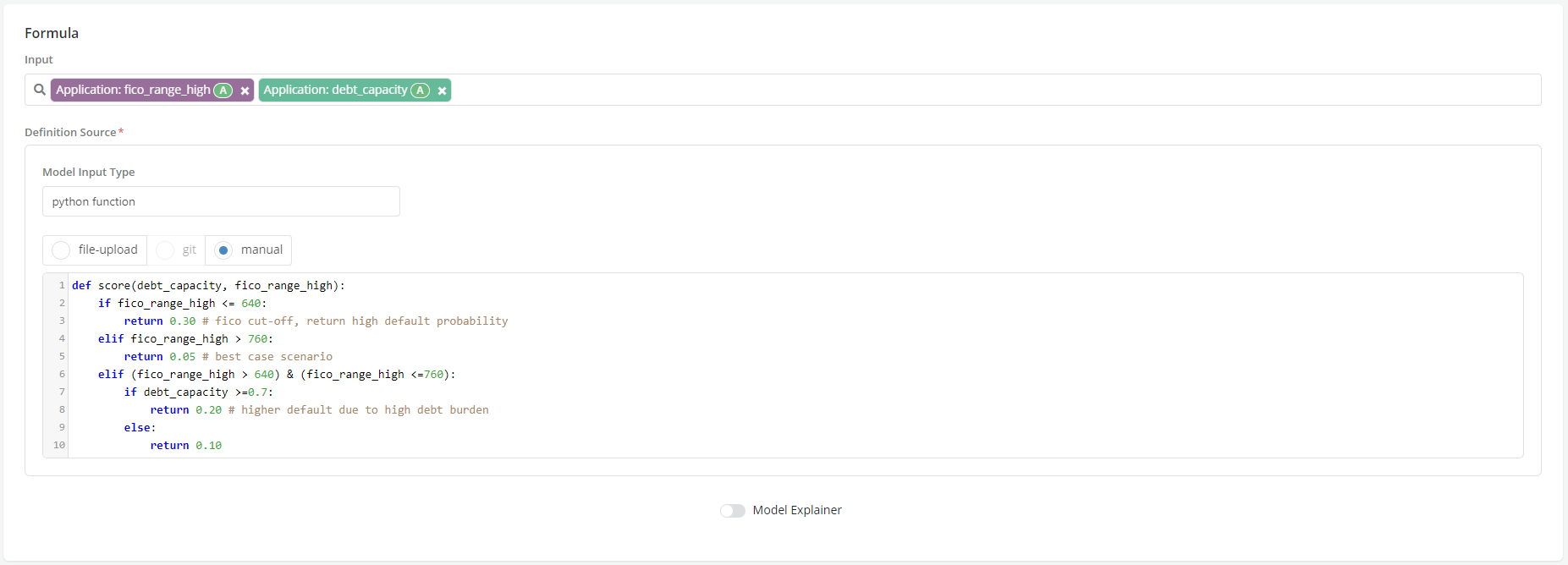
Task: Choose the file-upload radio option
Action: [61, 250]
